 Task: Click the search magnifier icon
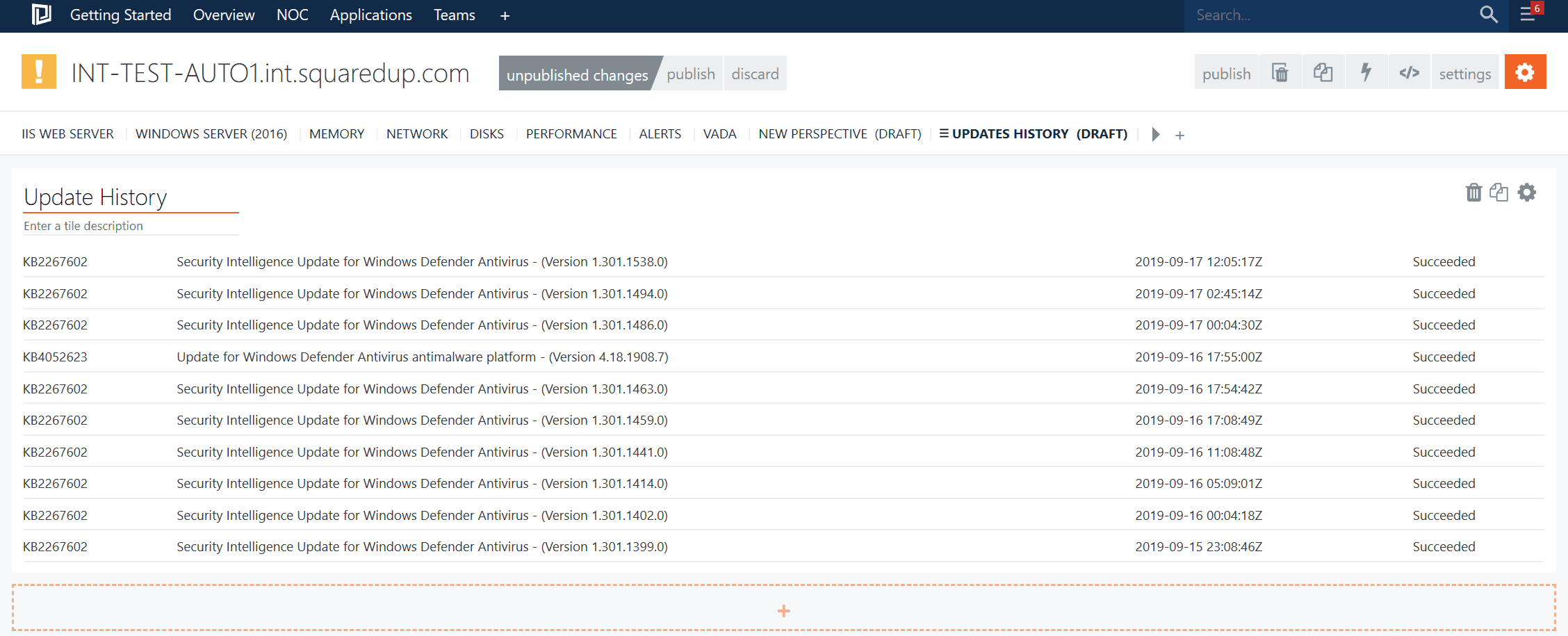(x=1487, y=15)
